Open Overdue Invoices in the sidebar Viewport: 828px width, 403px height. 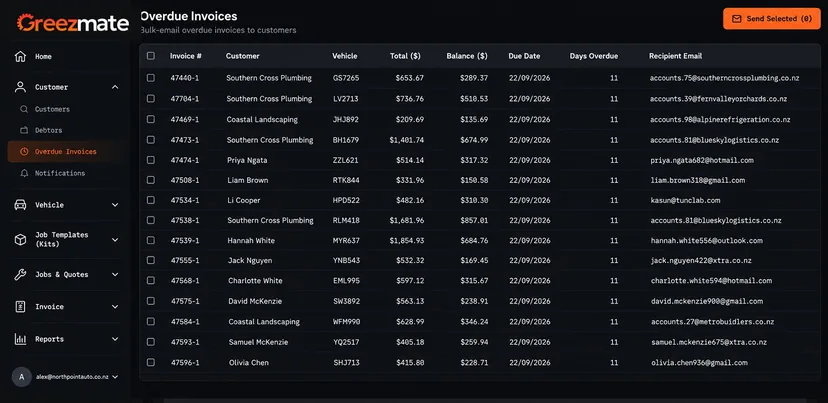point(65,152)
